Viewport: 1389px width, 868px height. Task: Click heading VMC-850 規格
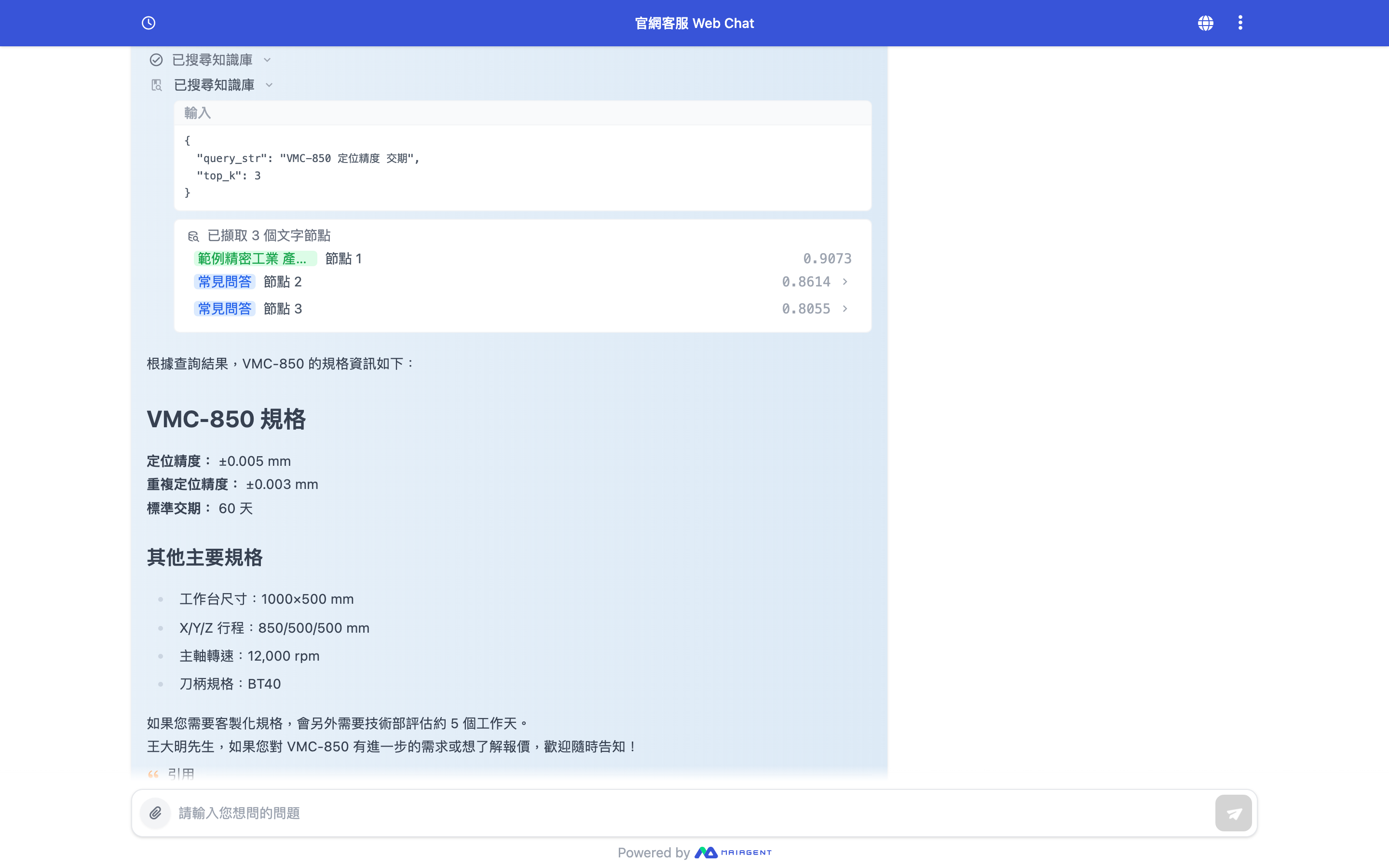click(226, 419)
